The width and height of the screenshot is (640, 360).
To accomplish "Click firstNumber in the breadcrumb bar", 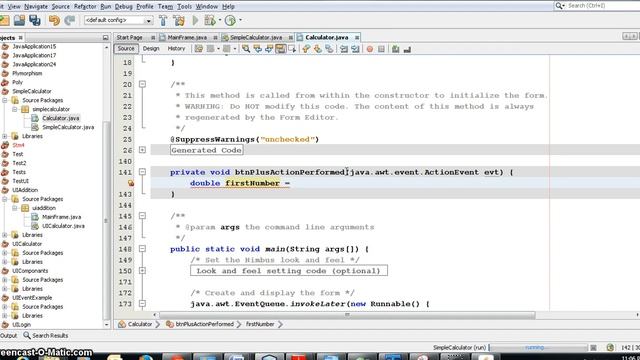I will pos(260,324).
